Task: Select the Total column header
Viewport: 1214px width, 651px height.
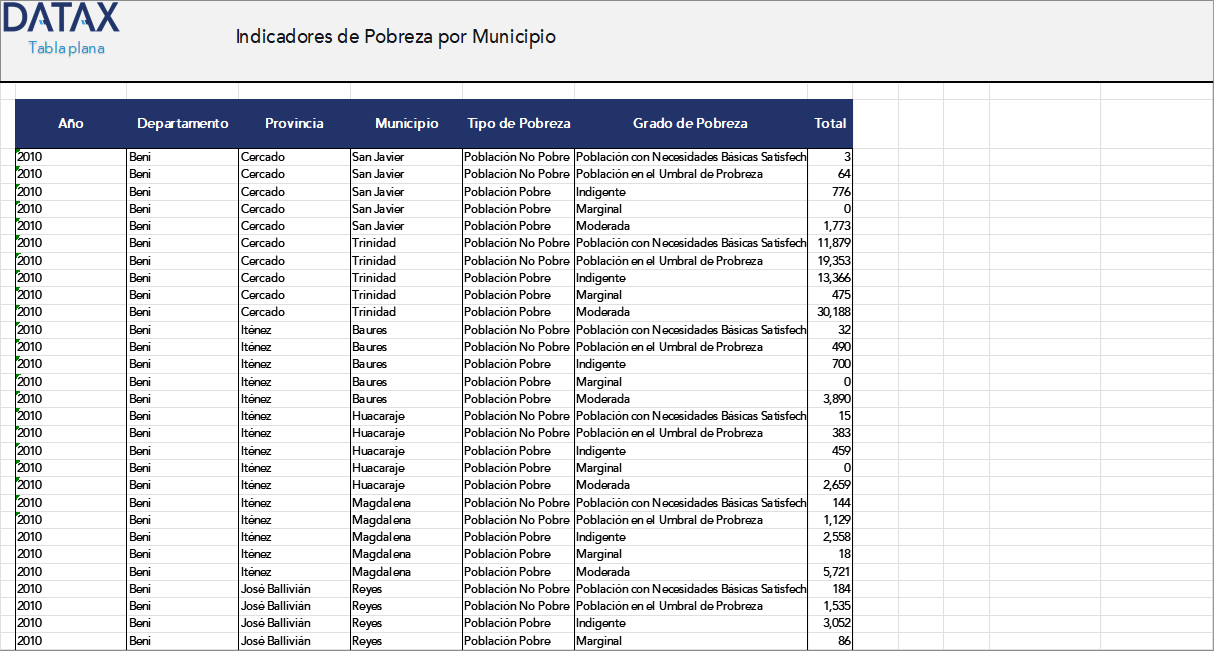Action: click(830, 123)
